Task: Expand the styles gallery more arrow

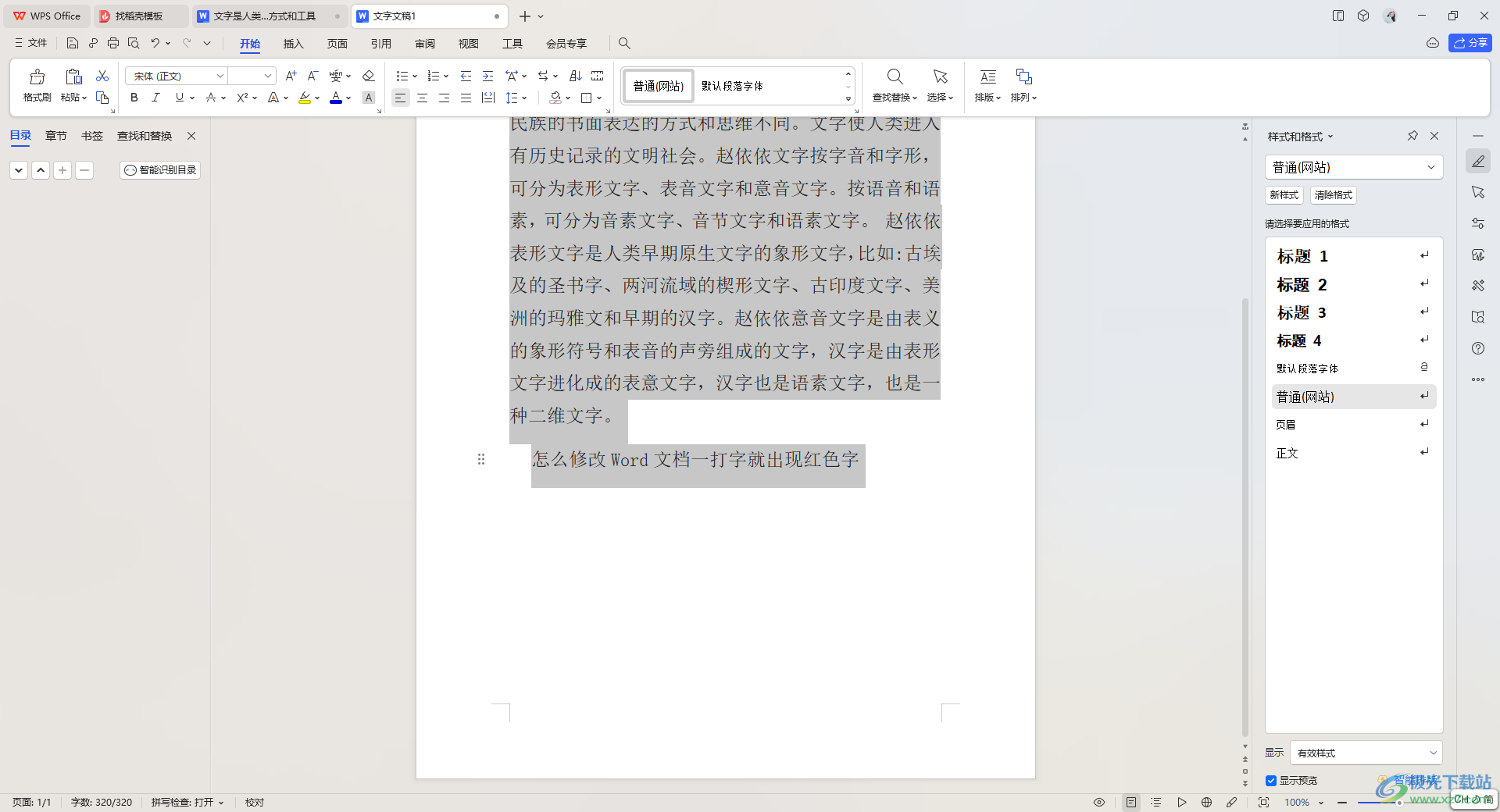Action: tap(848, 99)
